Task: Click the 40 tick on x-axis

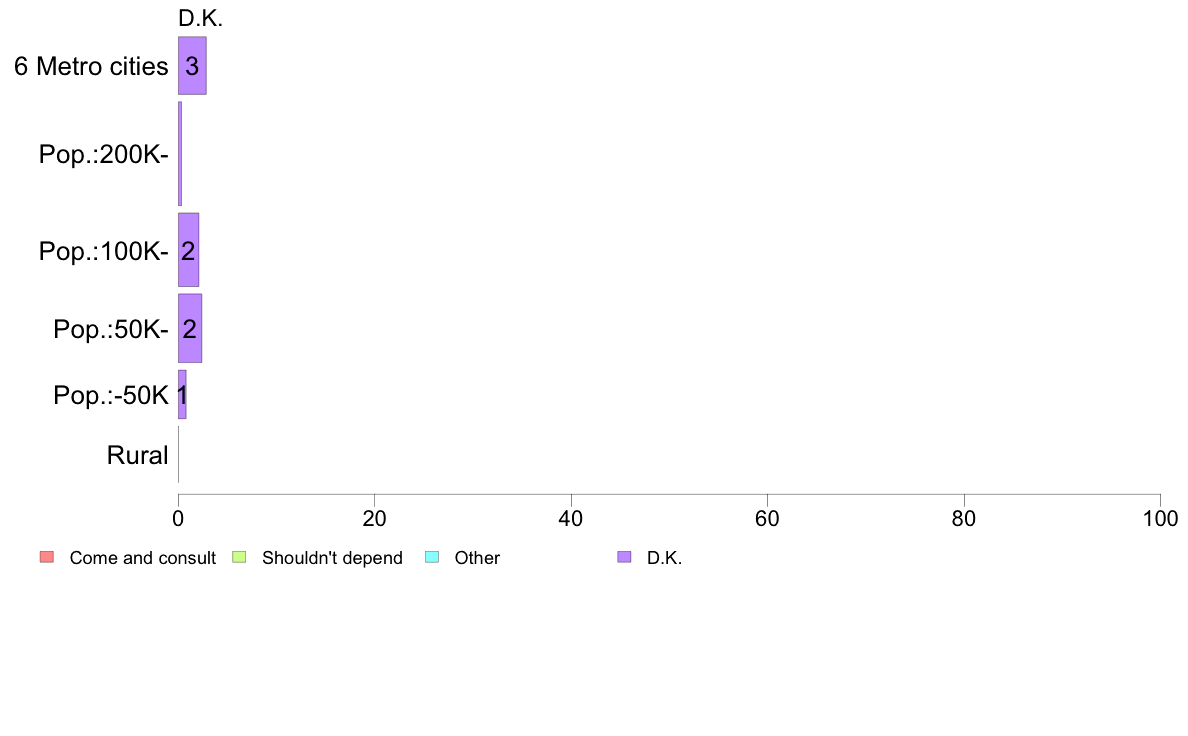Action: point(571,518)
